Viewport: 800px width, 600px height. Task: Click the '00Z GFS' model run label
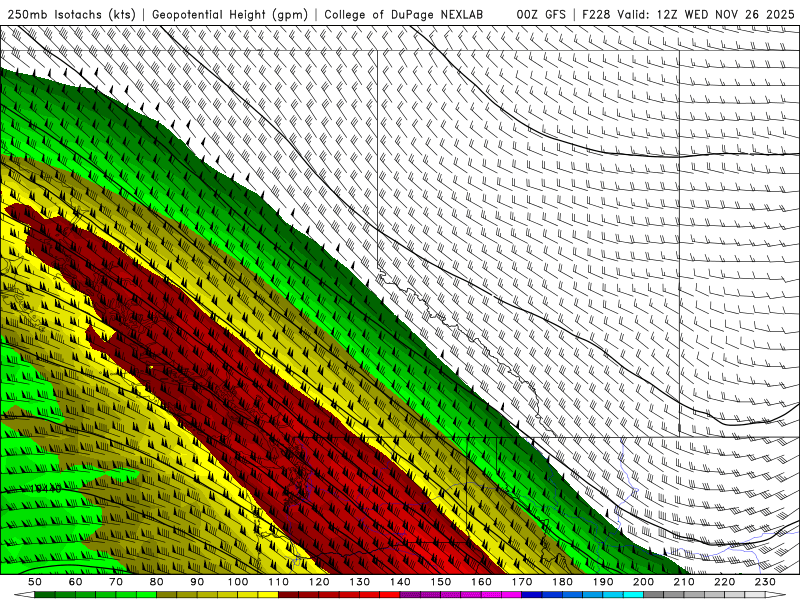(x=541, y=15)
